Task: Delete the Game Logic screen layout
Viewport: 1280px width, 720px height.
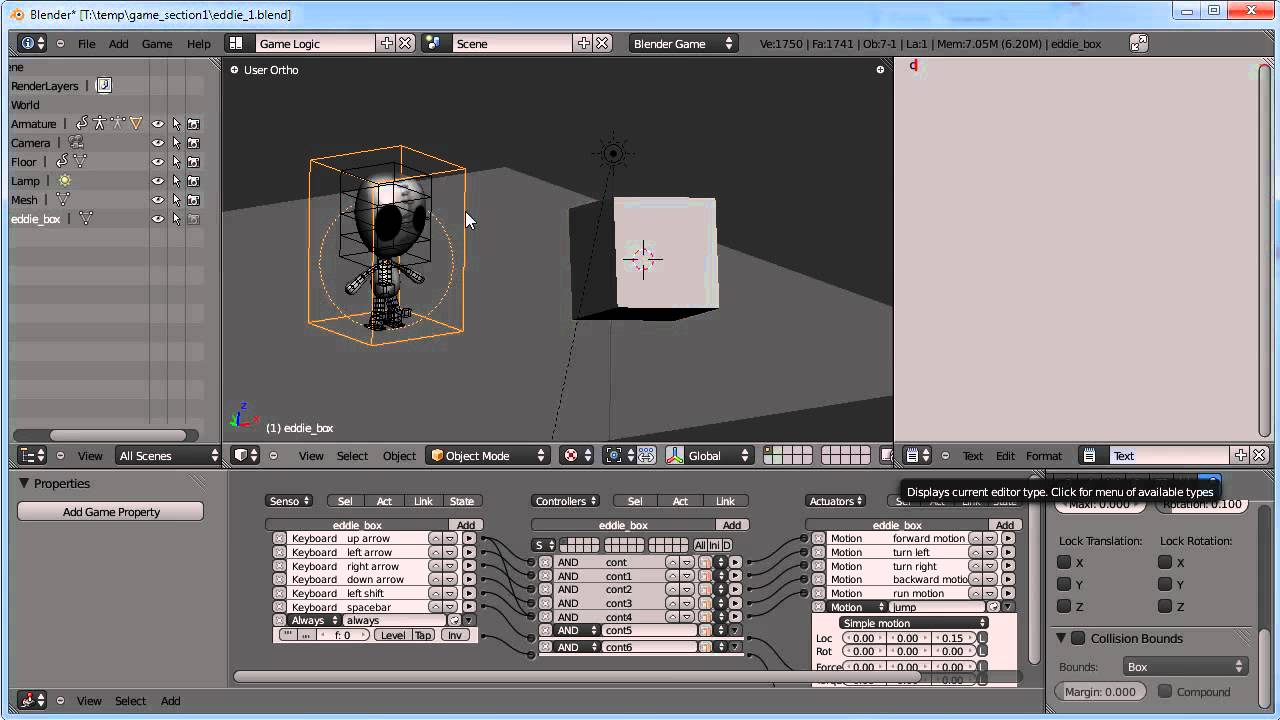Action: (x=405, y=43)
